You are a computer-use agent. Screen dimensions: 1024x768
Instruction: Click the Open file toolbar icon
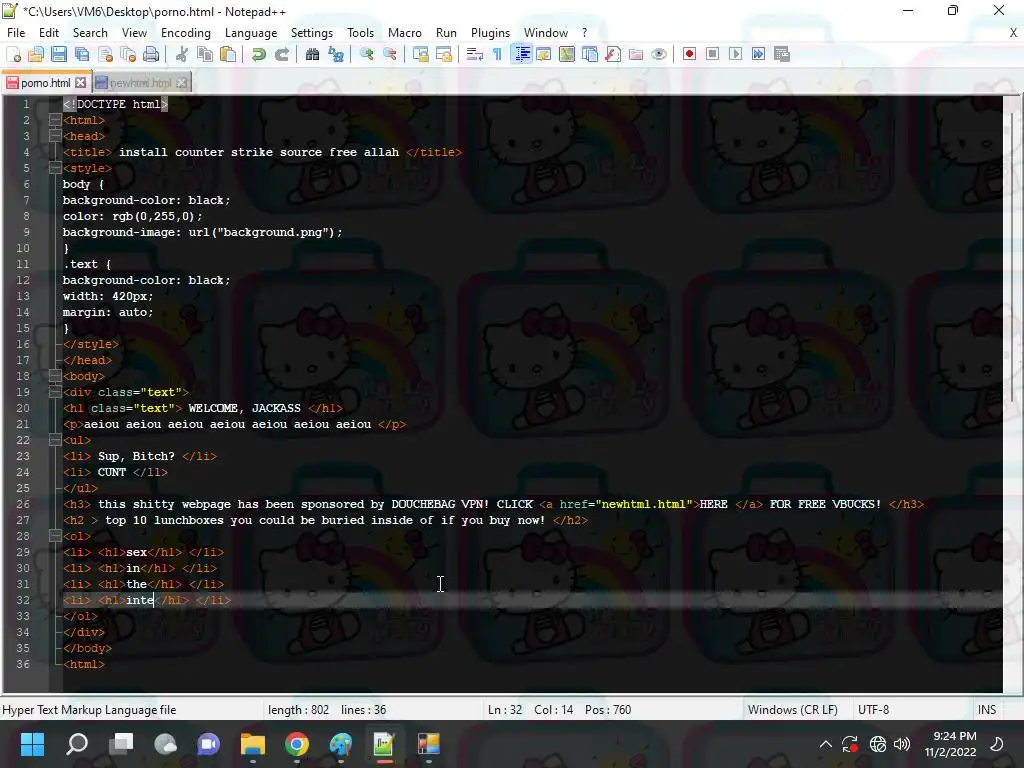click(36, 54)
